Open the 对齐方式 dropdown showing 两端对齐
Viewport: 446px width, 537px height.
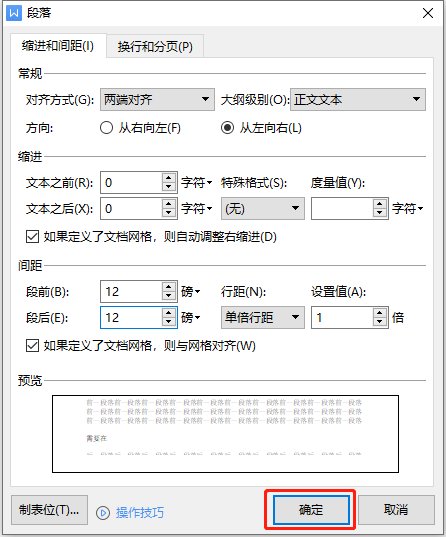point(157,100)
